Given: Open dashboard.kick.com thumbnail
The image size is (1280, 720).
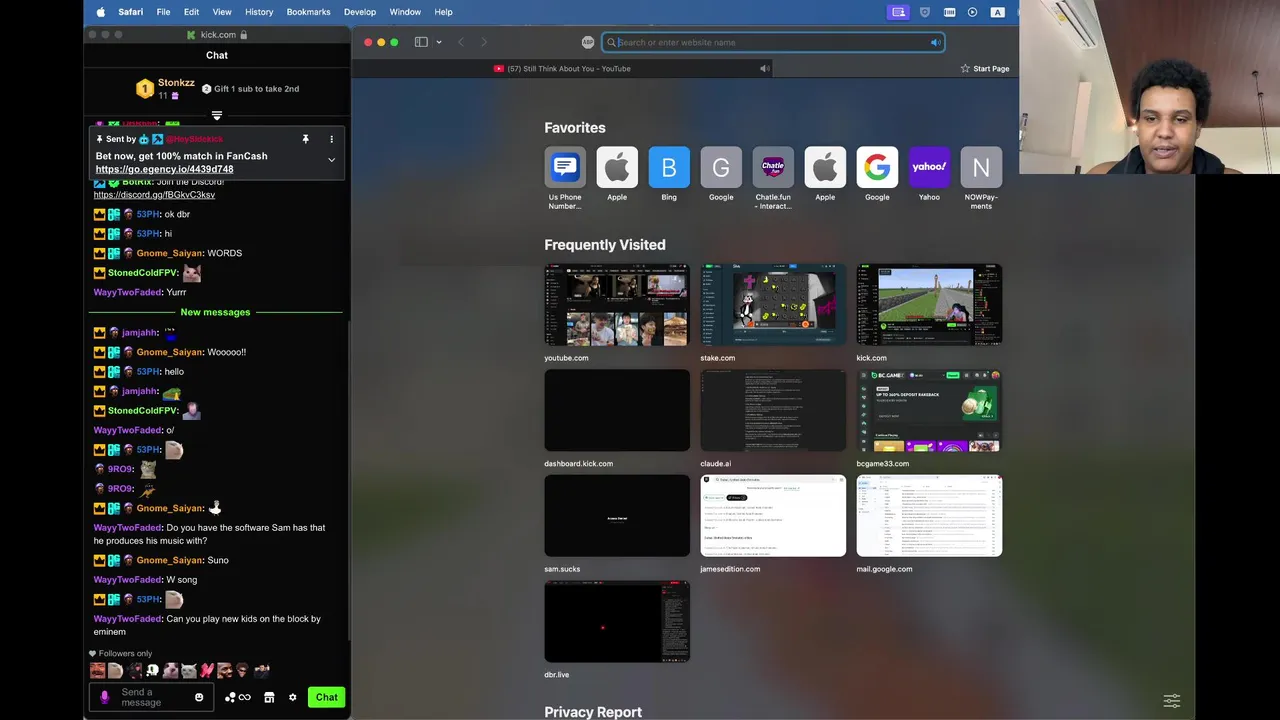Looking at the screenshot, I should tap(617, 411).
